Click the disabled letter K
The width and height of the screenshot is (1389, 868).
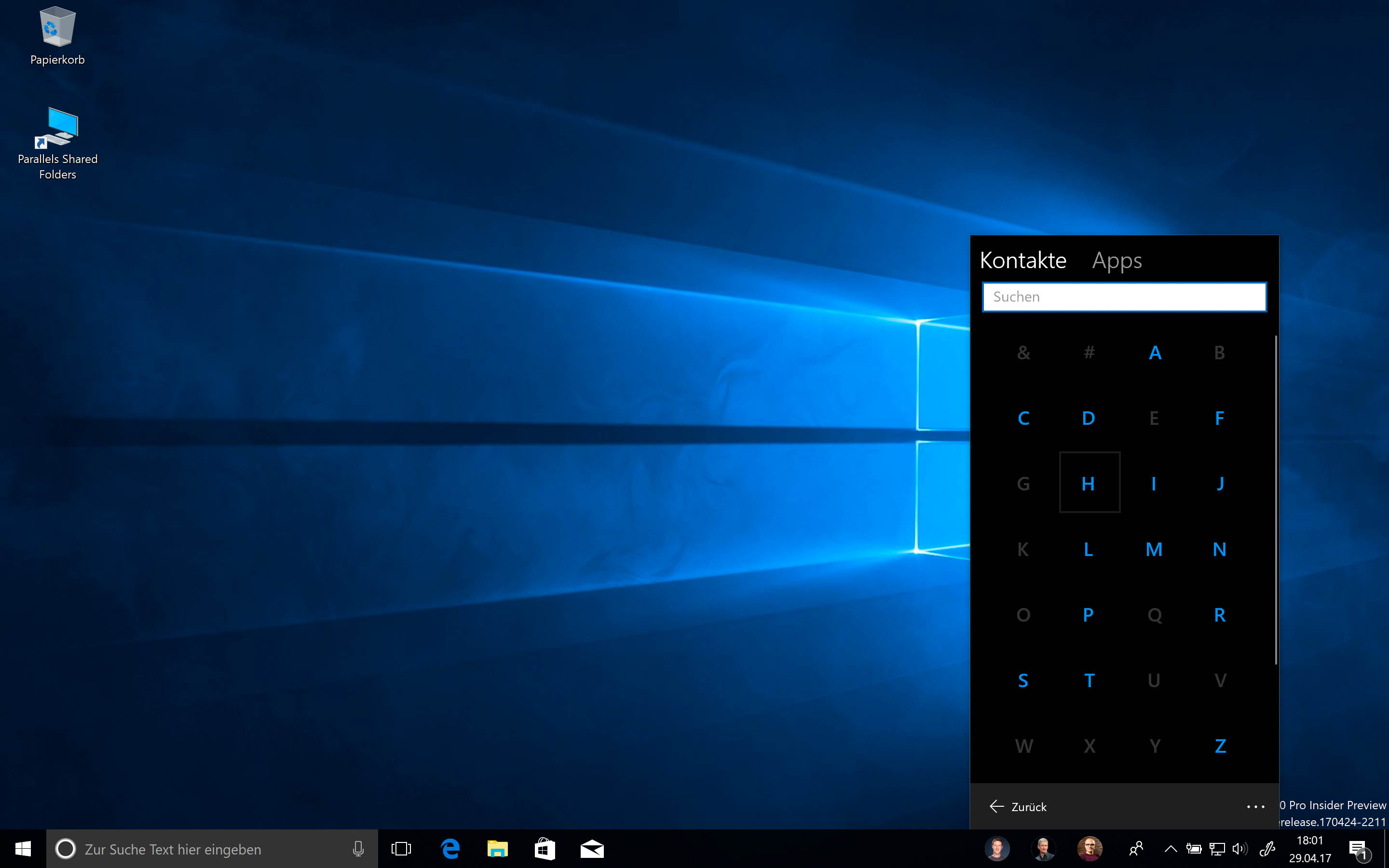tap(1023, 549)
